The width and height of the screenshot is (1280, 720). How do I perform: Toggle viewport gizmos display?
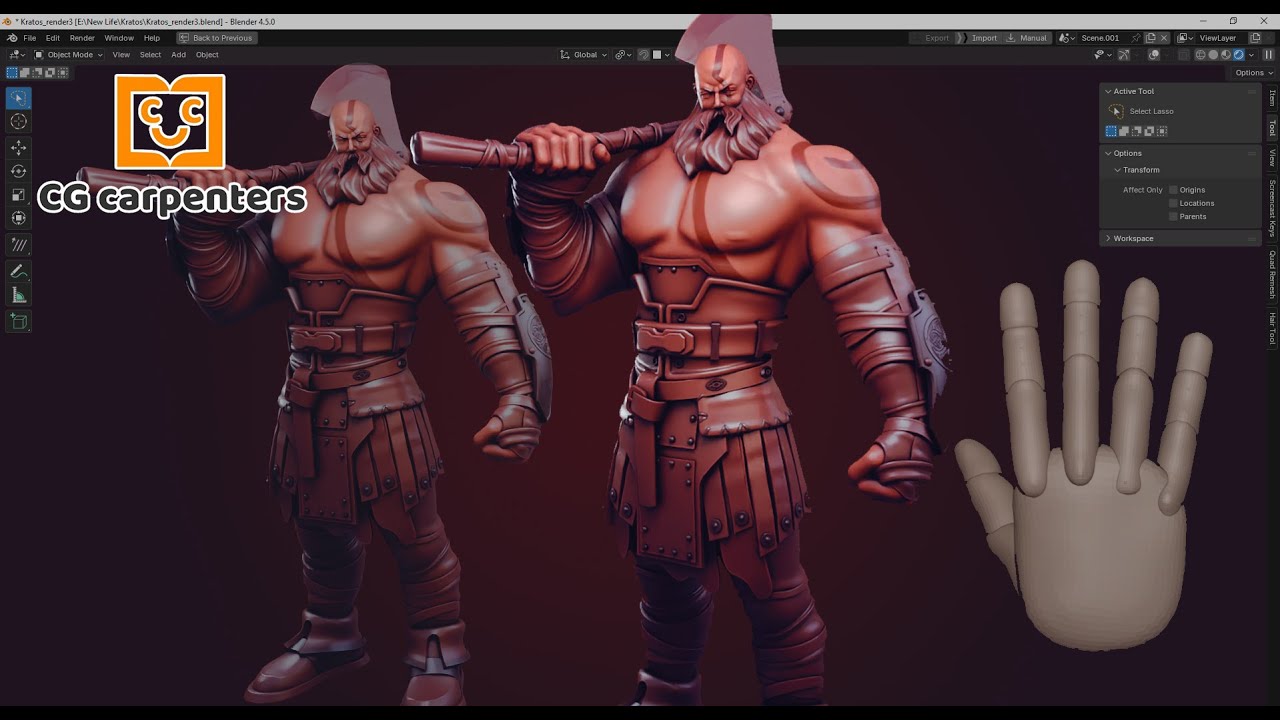[x=1124, y=55]
